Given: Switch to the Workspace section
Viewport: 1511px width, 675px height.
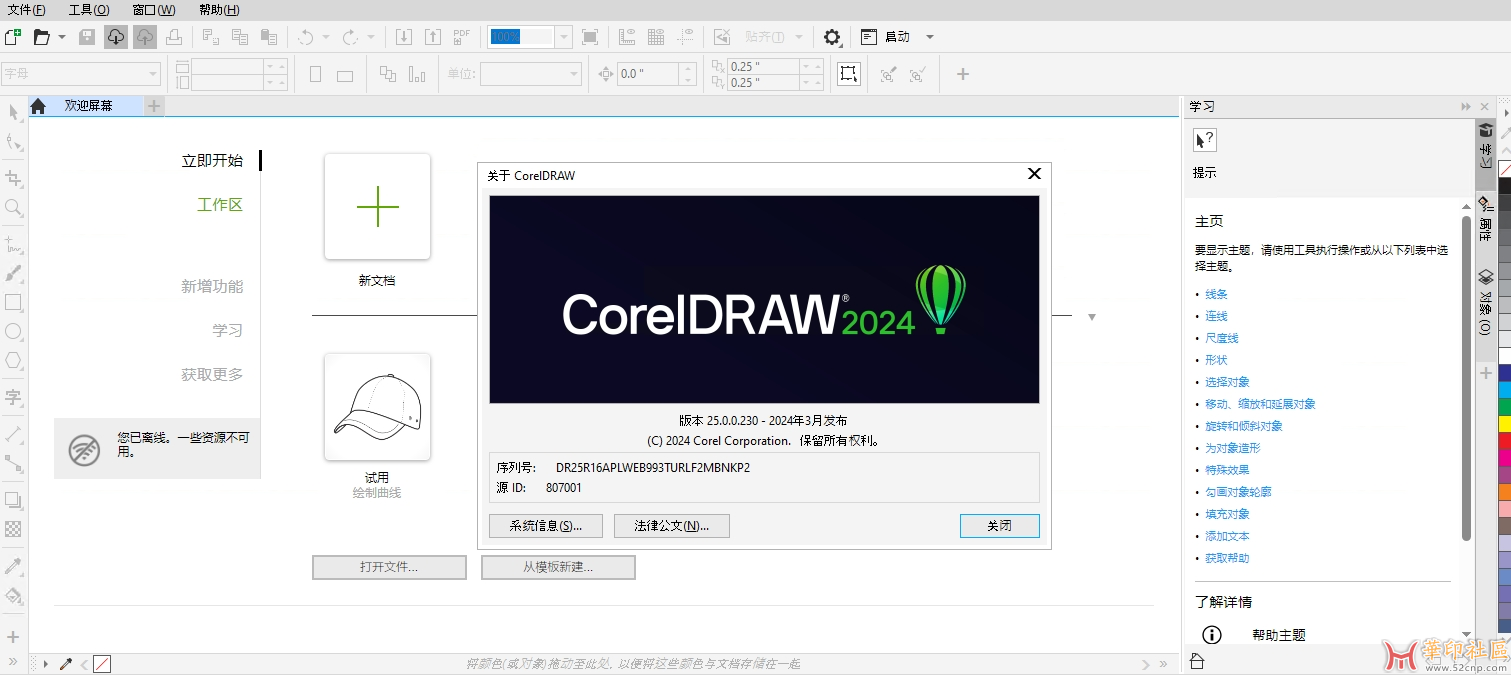Looking at the screenshot, I should (x=220, y=205).
